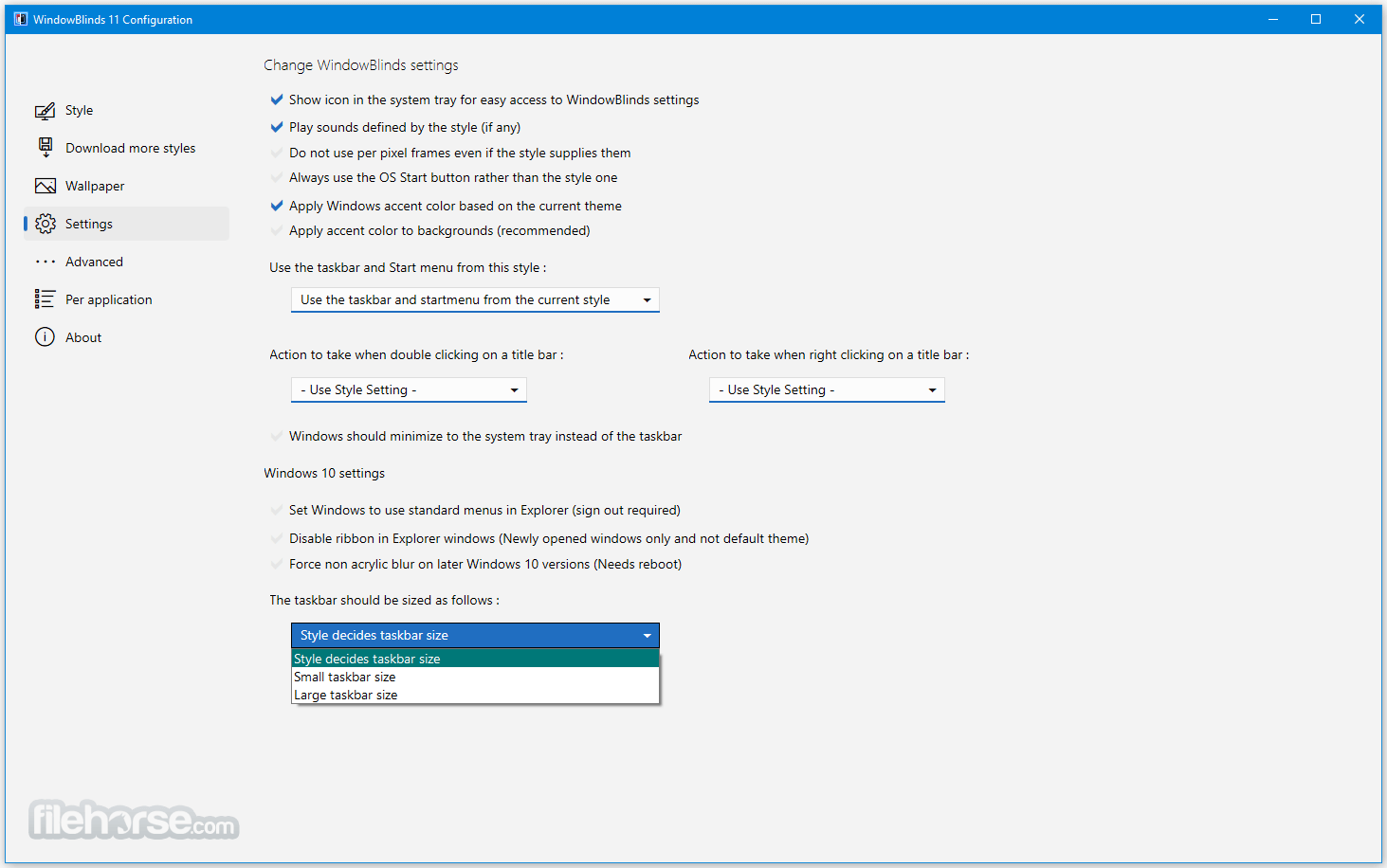
Task: Click the Per application list icon
Action: 45,299
